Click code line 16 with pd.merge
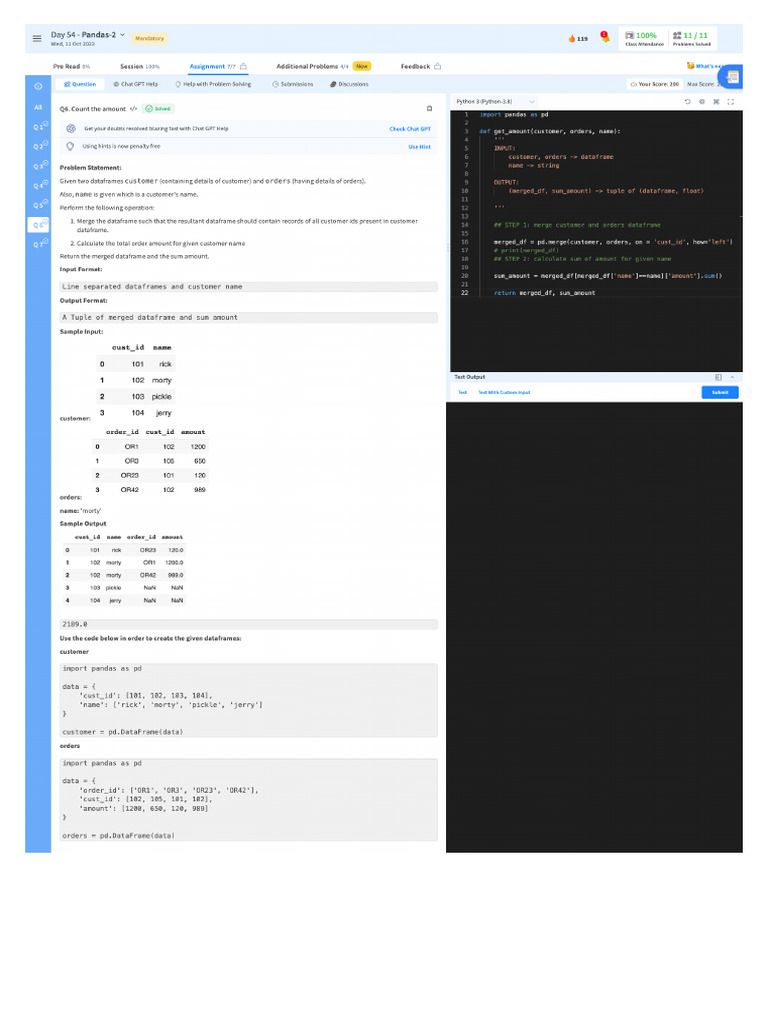 point(613,242)
